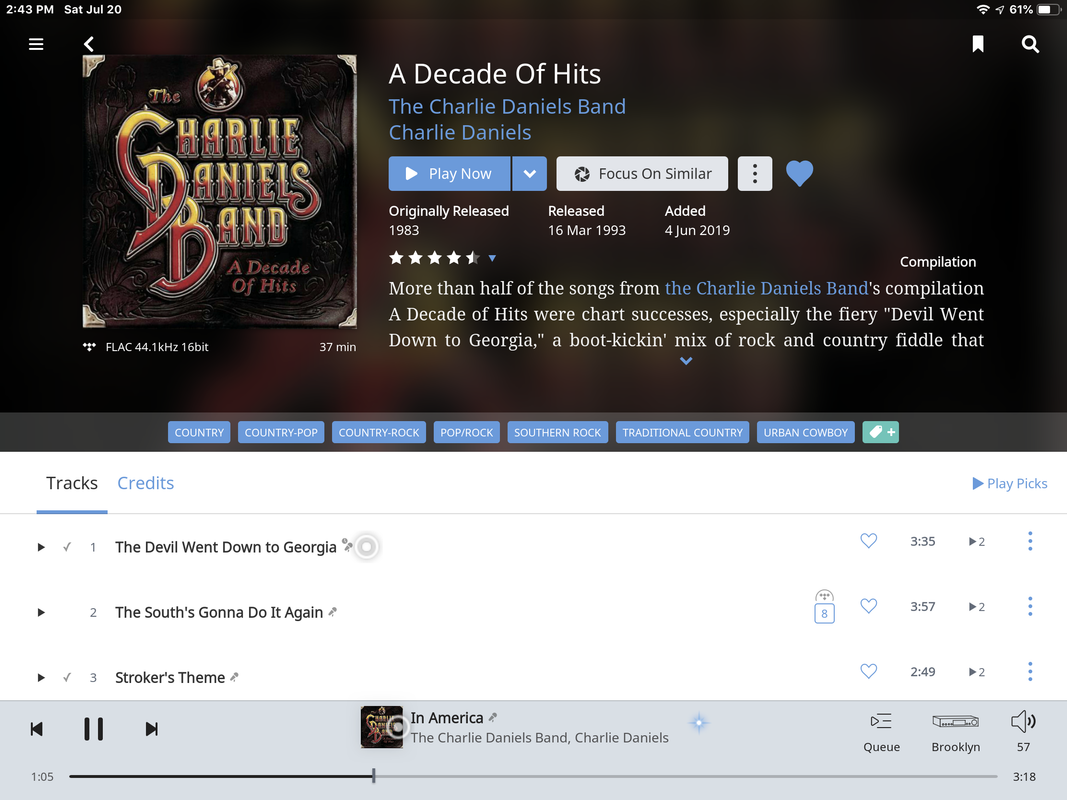1067x800 pixels.
Task: Select The Devil Went Down to Georgia title
Action: (x=226, y=547)
